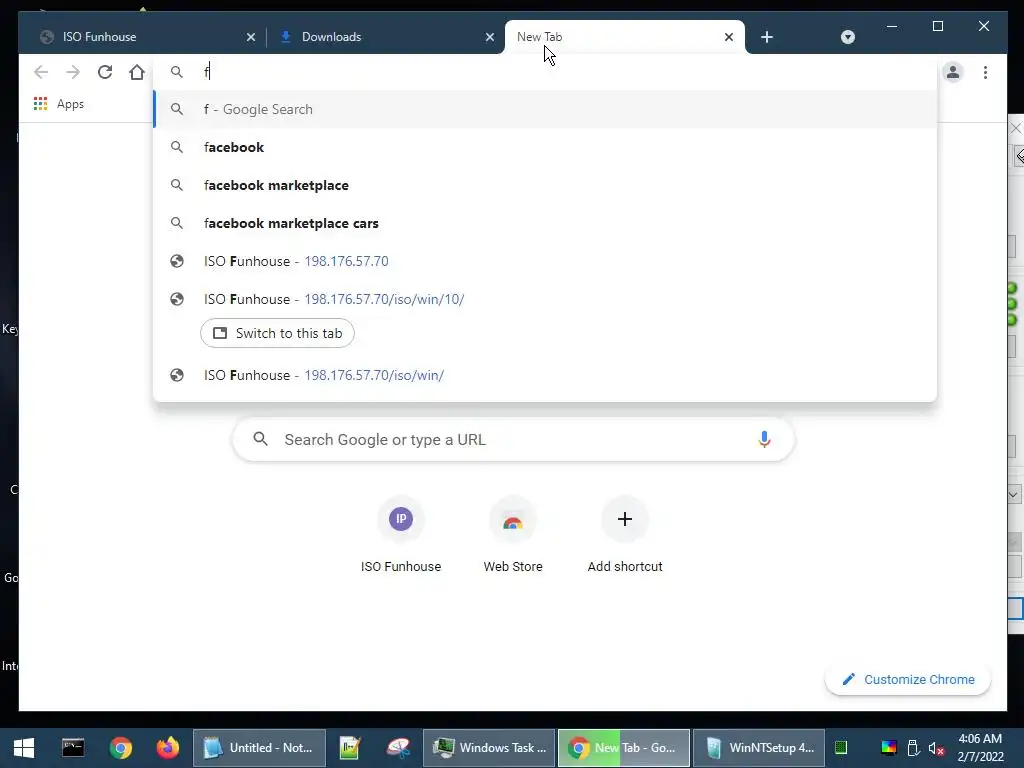Click the muted speaker volume icon
Viewport: 1024px width, 768px height.
tap(936, 748)
